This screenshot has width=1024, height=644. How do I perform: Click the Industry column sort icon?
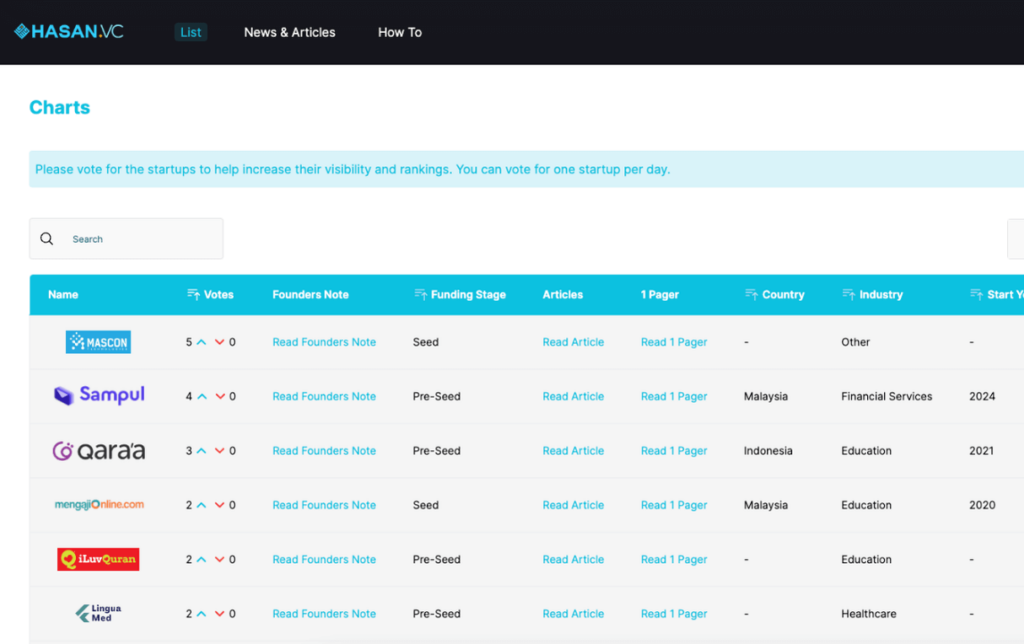pyautogui.click(x=848, y=294)
